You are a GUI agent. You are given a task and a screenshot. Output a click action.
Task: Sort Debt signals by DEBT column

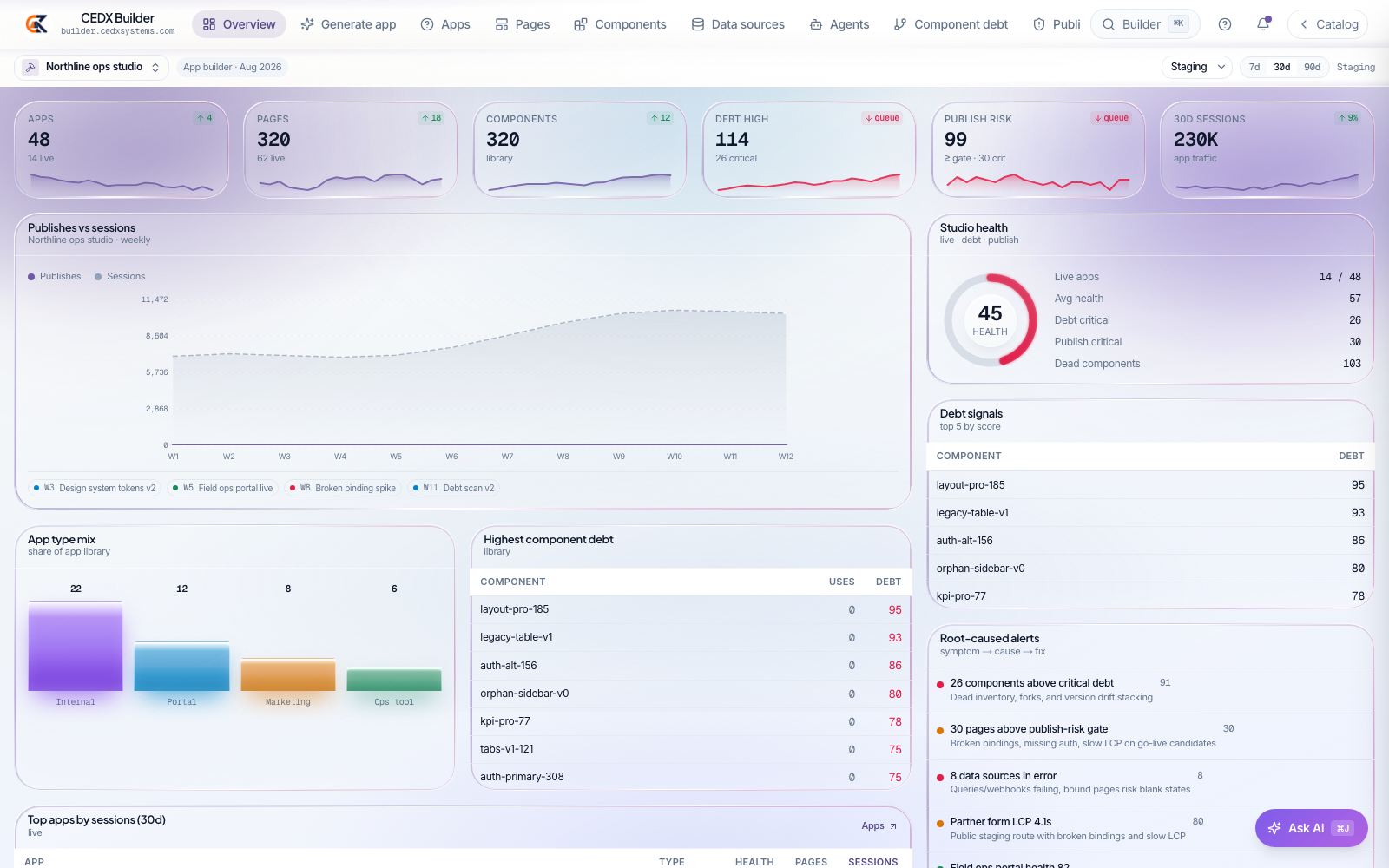pos(1351,456)
